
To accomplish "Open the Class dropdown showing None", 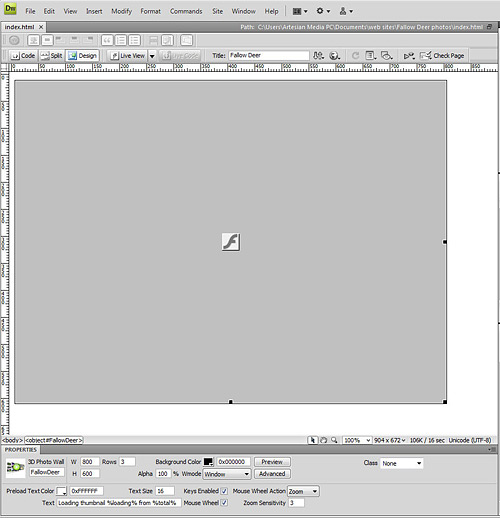I will click(x=402, y=463).
